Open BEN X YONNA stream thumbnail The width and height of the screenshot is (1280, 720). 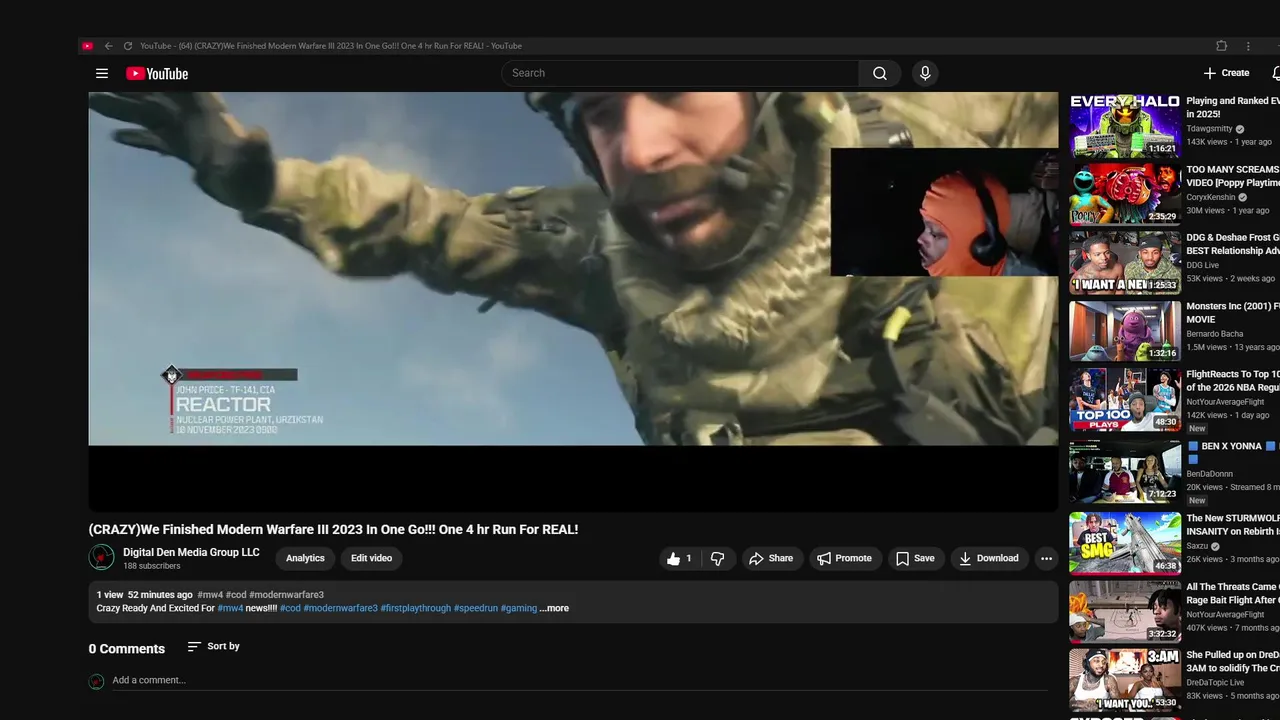[1125, 471]
